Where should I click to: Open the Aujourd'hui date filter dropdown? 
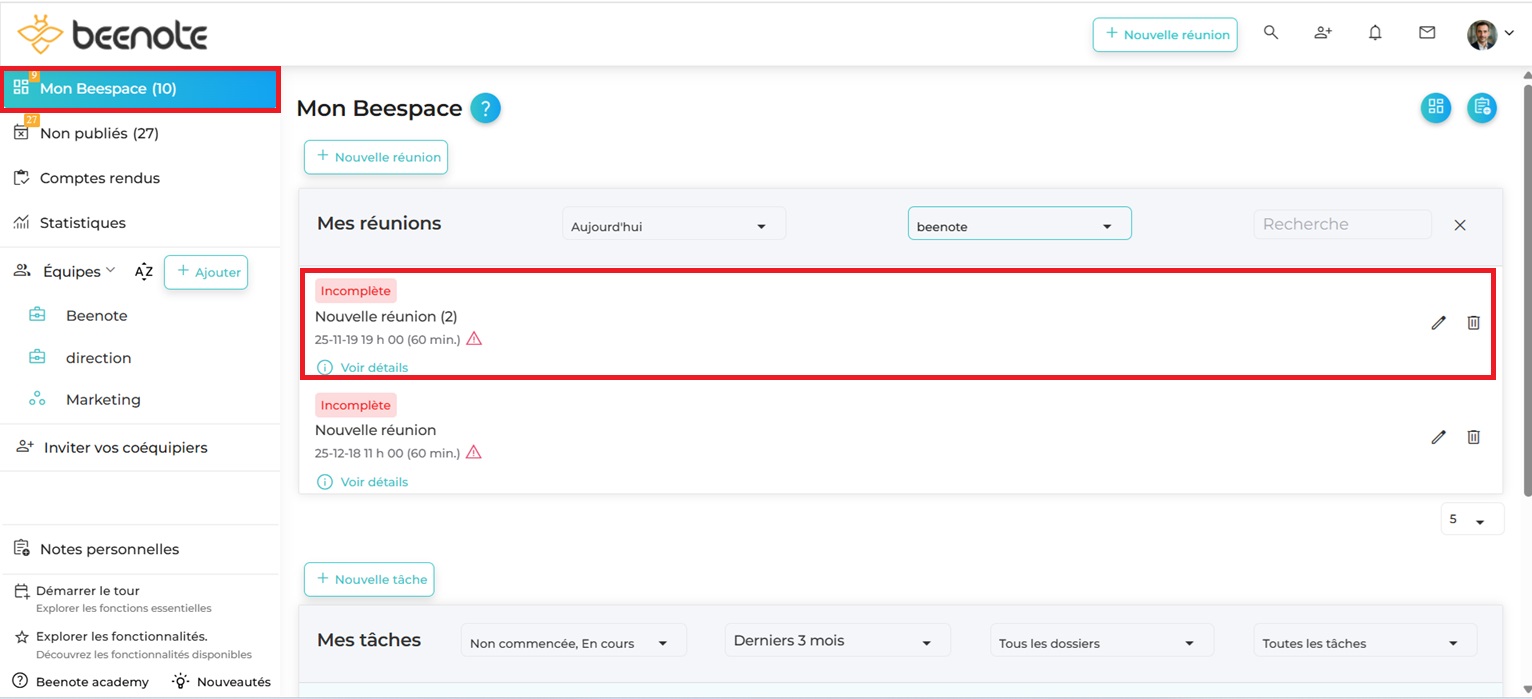point(674,226)
